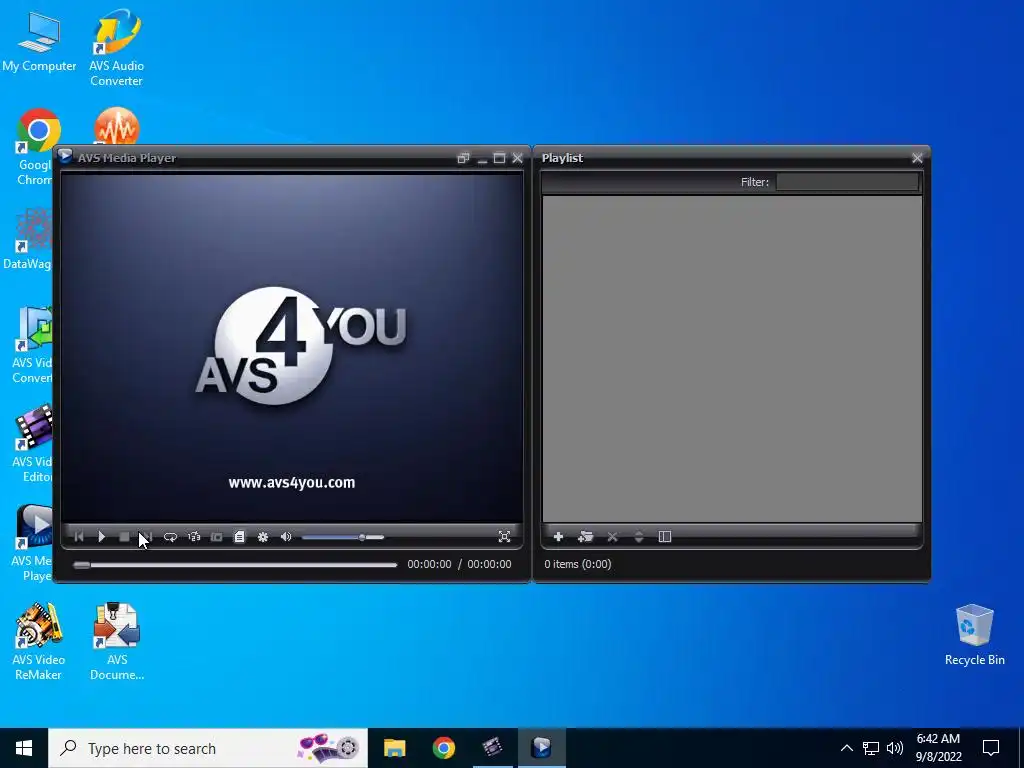This screenshot has width=1024, height=768.
Task: Select the DataWagon desktop shortcut
Action: [x=27, y=239]
